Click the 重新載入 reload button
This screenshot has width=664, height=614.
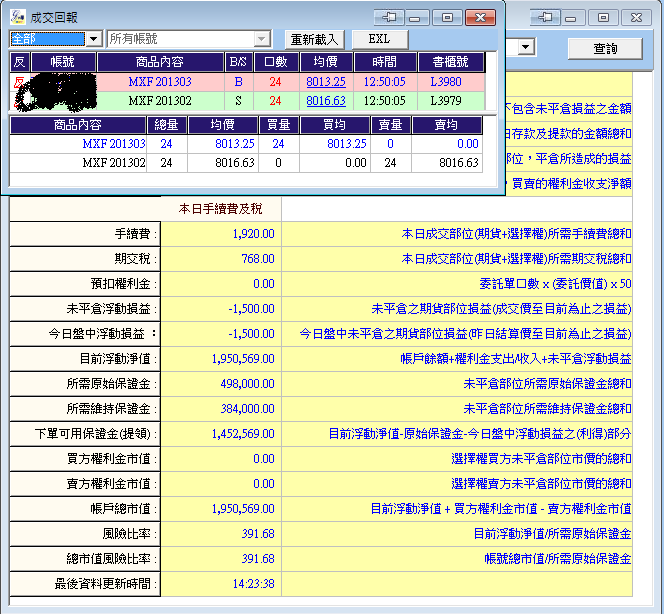pos(315,39)
